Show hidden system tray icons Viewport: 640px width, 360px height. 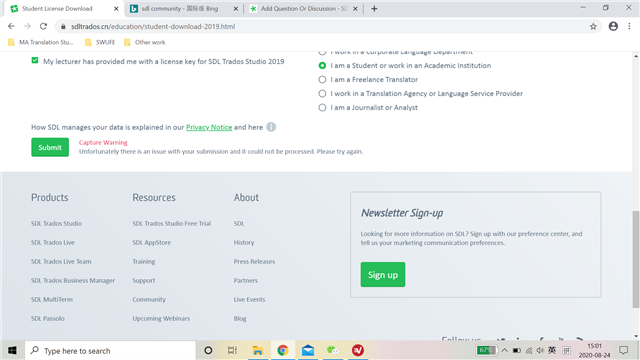click(504, 350)
